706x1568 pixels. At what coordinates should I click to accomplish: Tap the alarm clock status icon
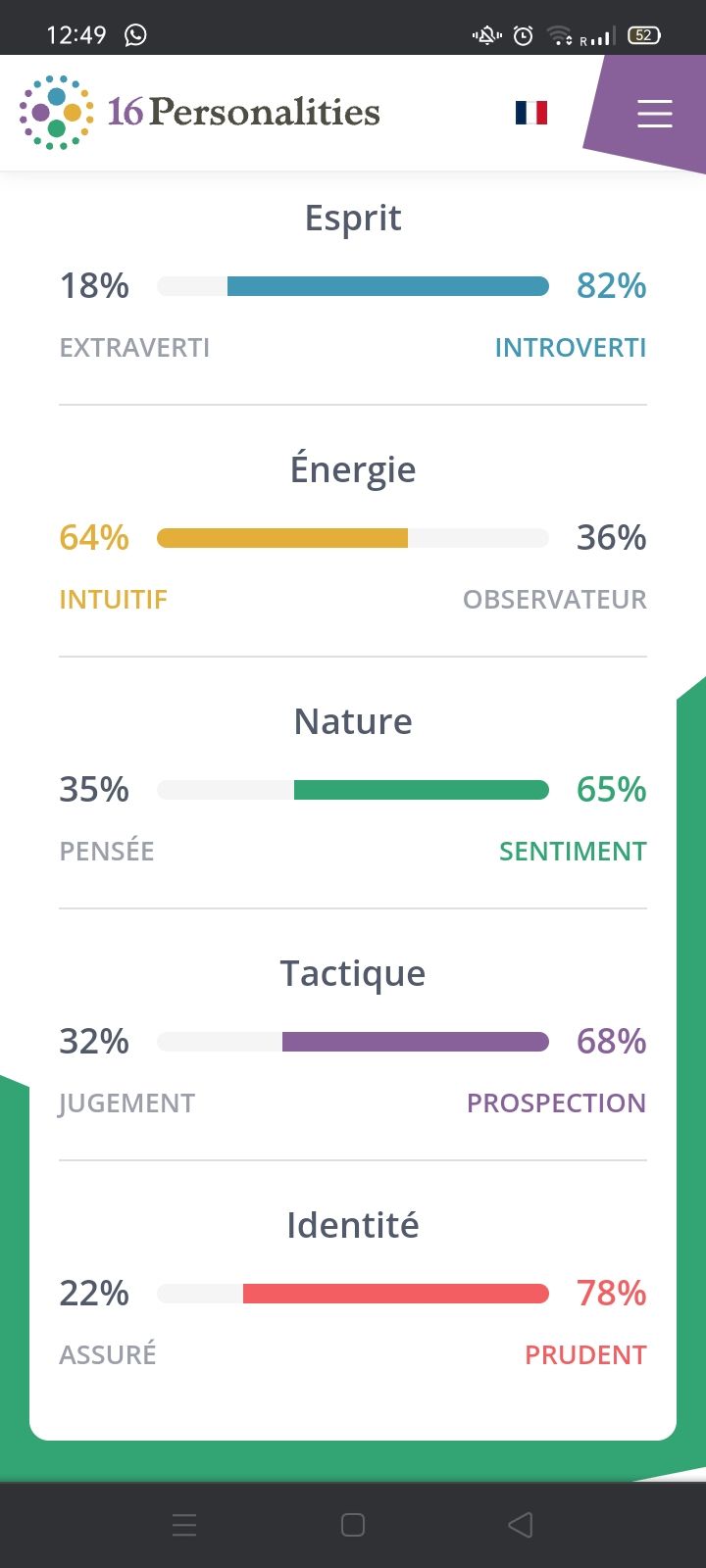click(x=524, y=36)
